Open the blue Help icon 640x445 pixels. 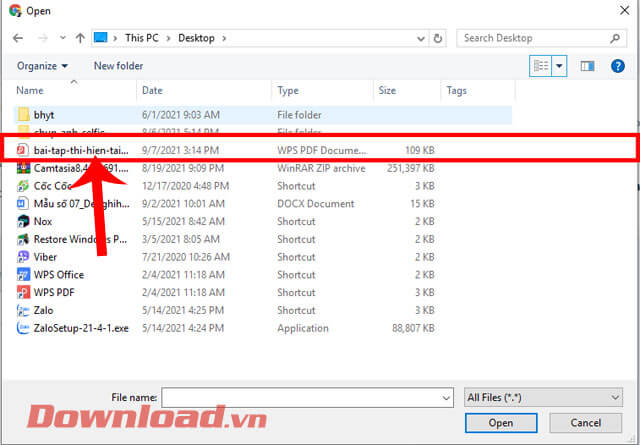tap(618, 66)
